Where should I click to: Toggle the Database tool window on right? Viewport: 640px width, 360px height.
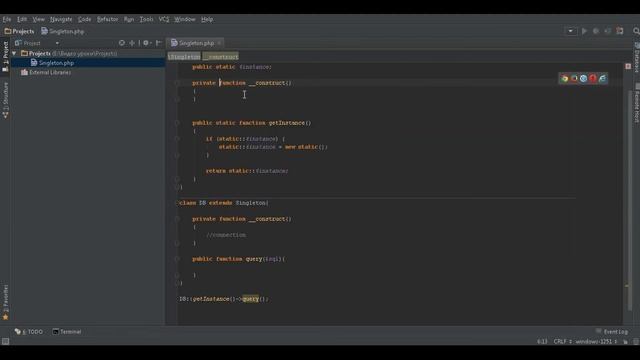(x=636, y=57)
